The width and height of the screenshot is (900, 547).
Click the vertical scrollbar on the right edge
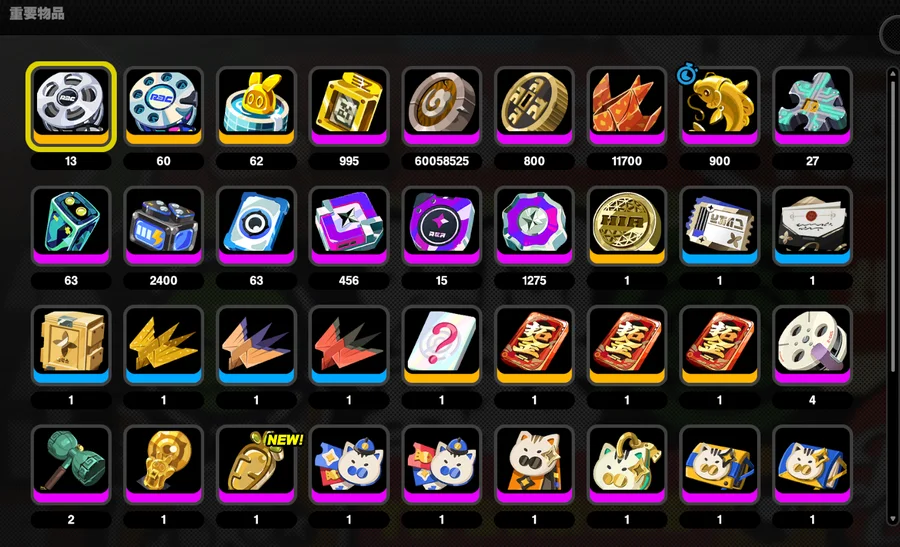click(892, 296)
